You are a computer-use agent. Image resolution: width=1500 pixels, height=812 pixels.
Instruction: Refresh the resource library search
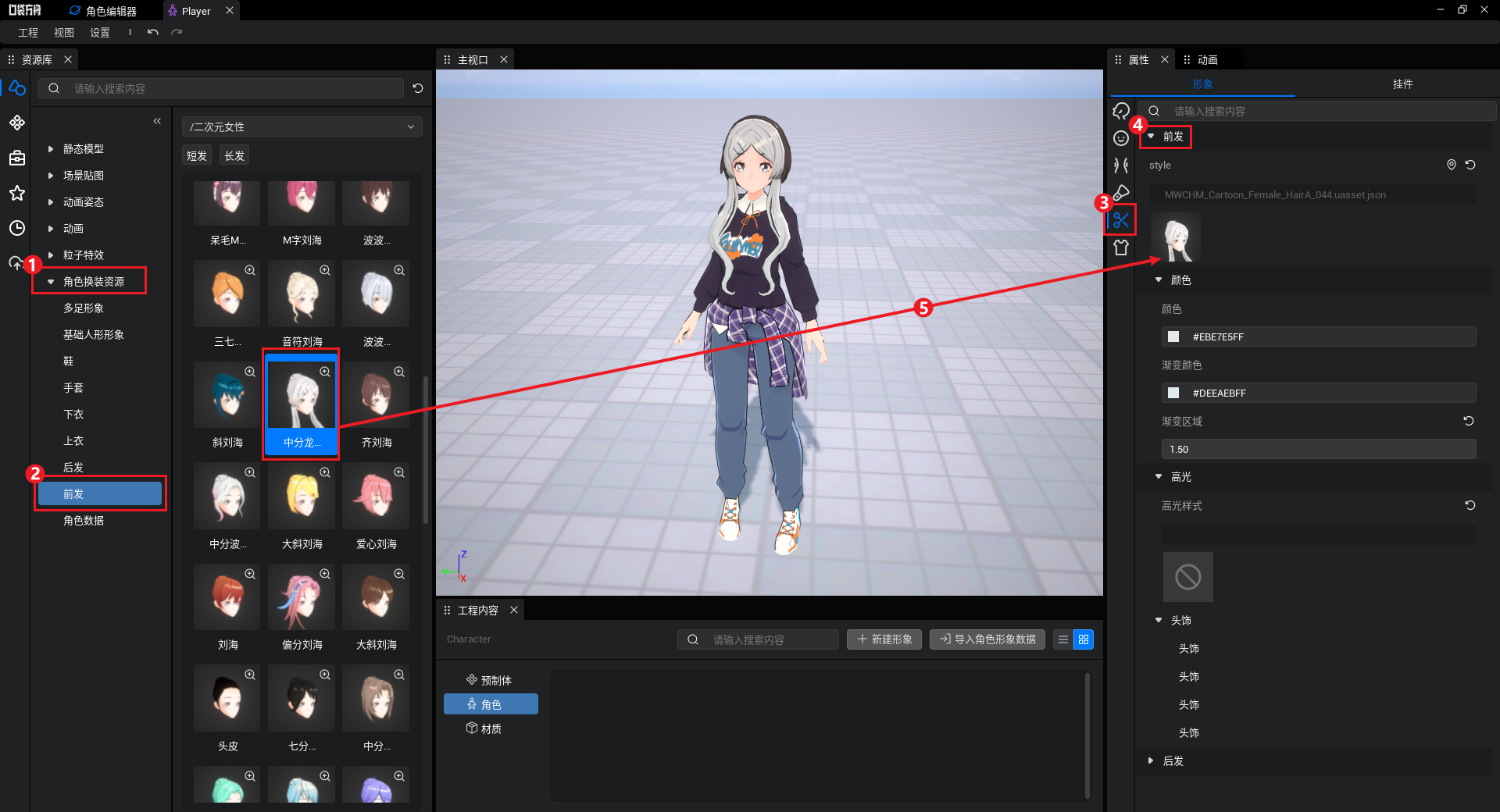(x=418, y=88)
